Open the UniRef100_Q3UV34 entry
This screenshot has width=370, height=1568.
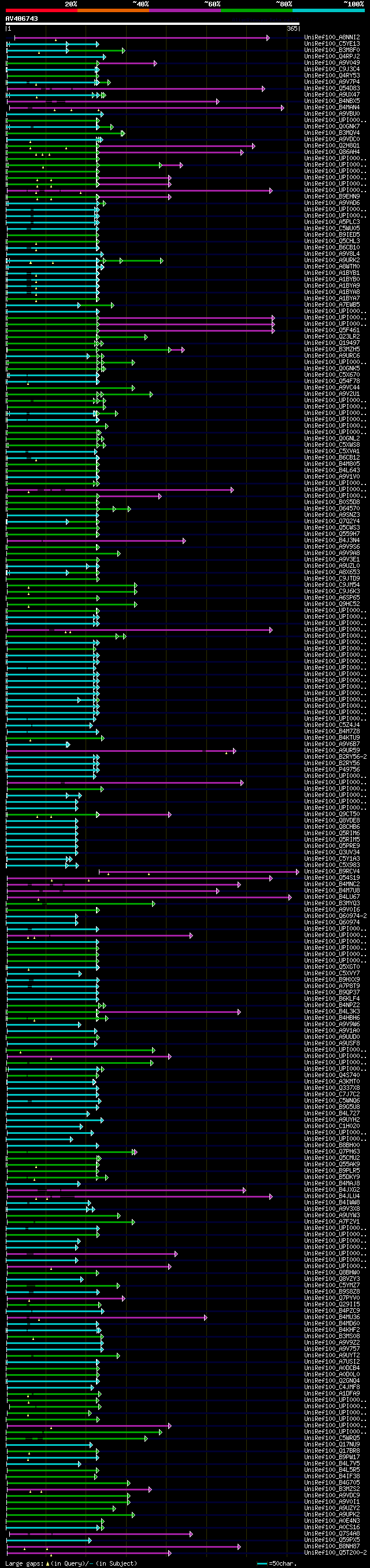332,852
